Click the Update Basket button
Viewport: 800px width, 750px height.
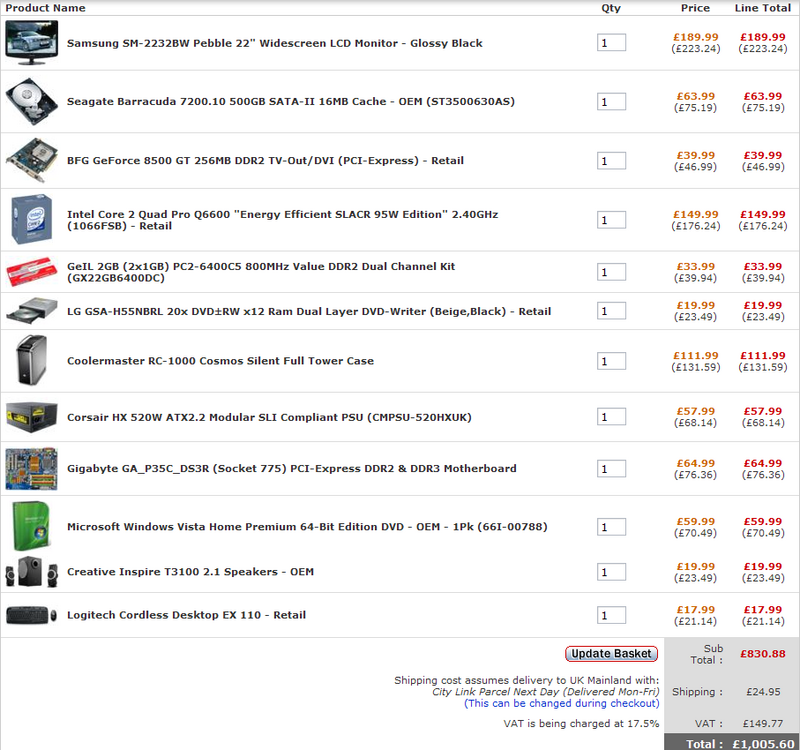611,654
